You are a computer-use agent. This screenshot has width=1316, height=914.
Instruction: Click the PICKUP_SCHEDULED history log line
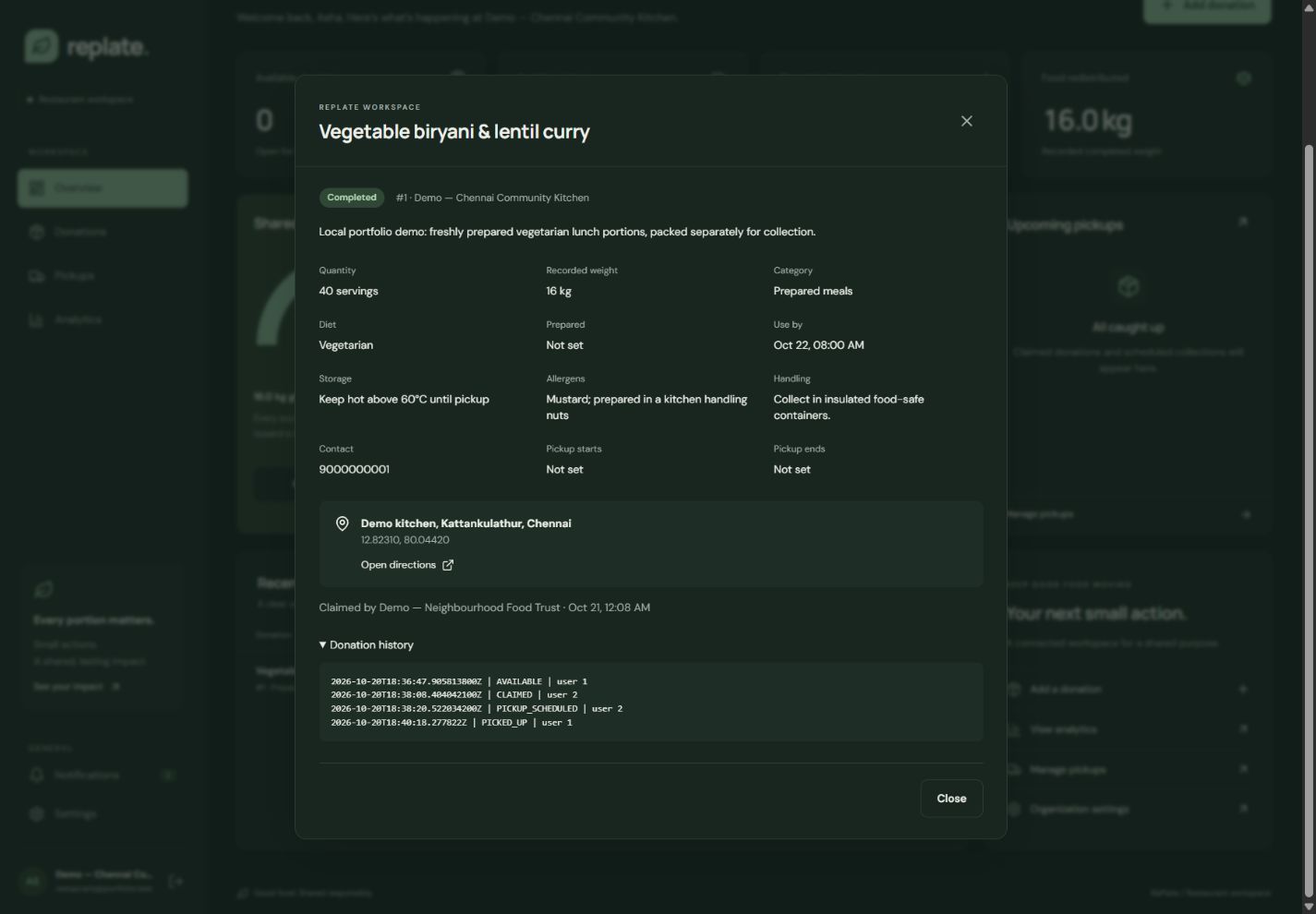coord(477,708)
